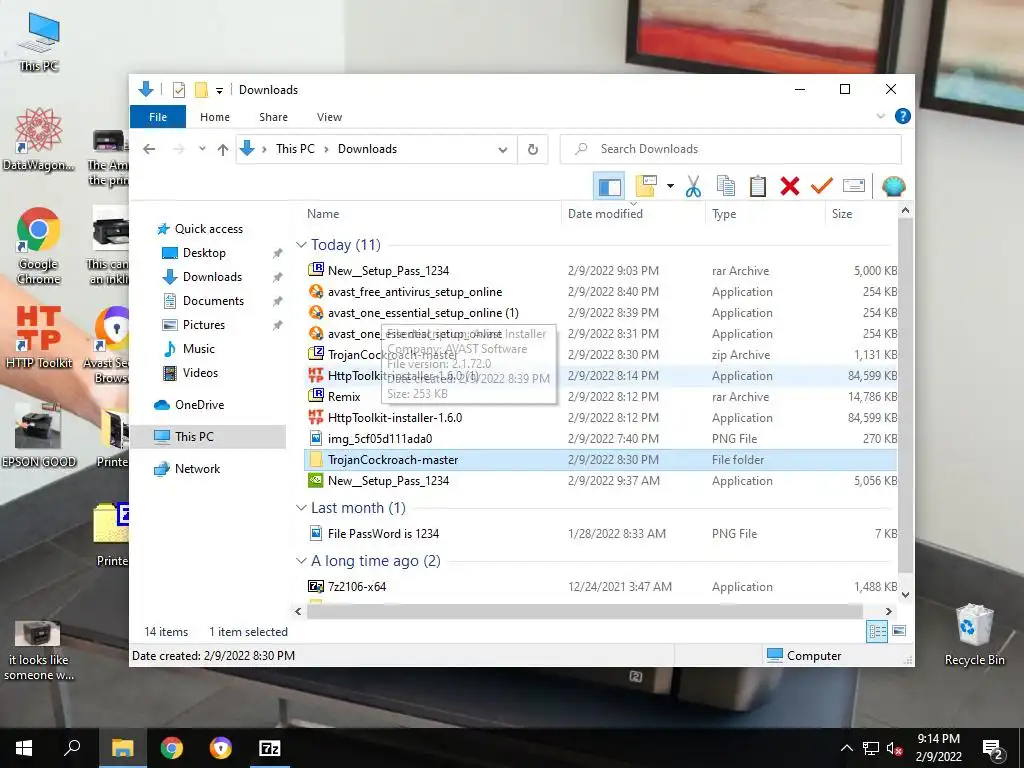Click the scissors Cut icon
This screenshot has height=768, width=1024.
point(693,187)
